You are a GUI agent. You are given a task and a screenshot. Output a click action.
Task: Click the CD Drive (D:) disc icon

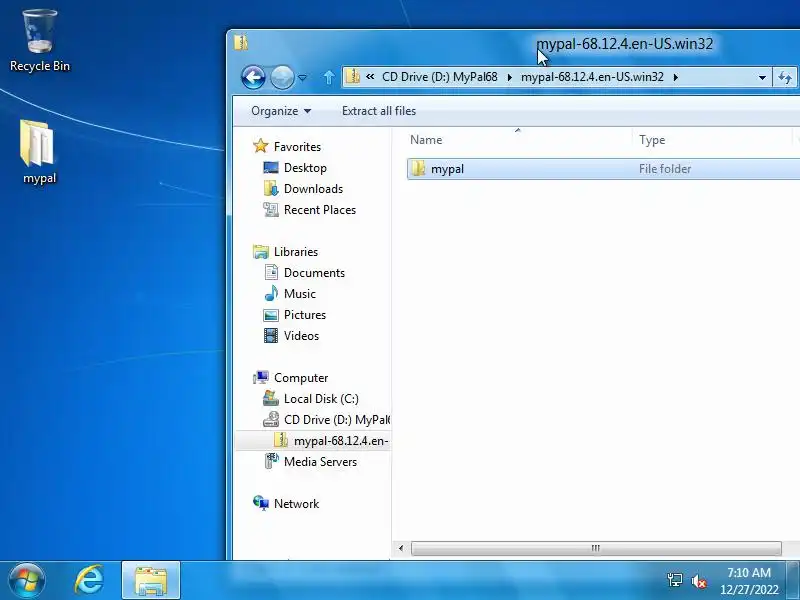271,419
